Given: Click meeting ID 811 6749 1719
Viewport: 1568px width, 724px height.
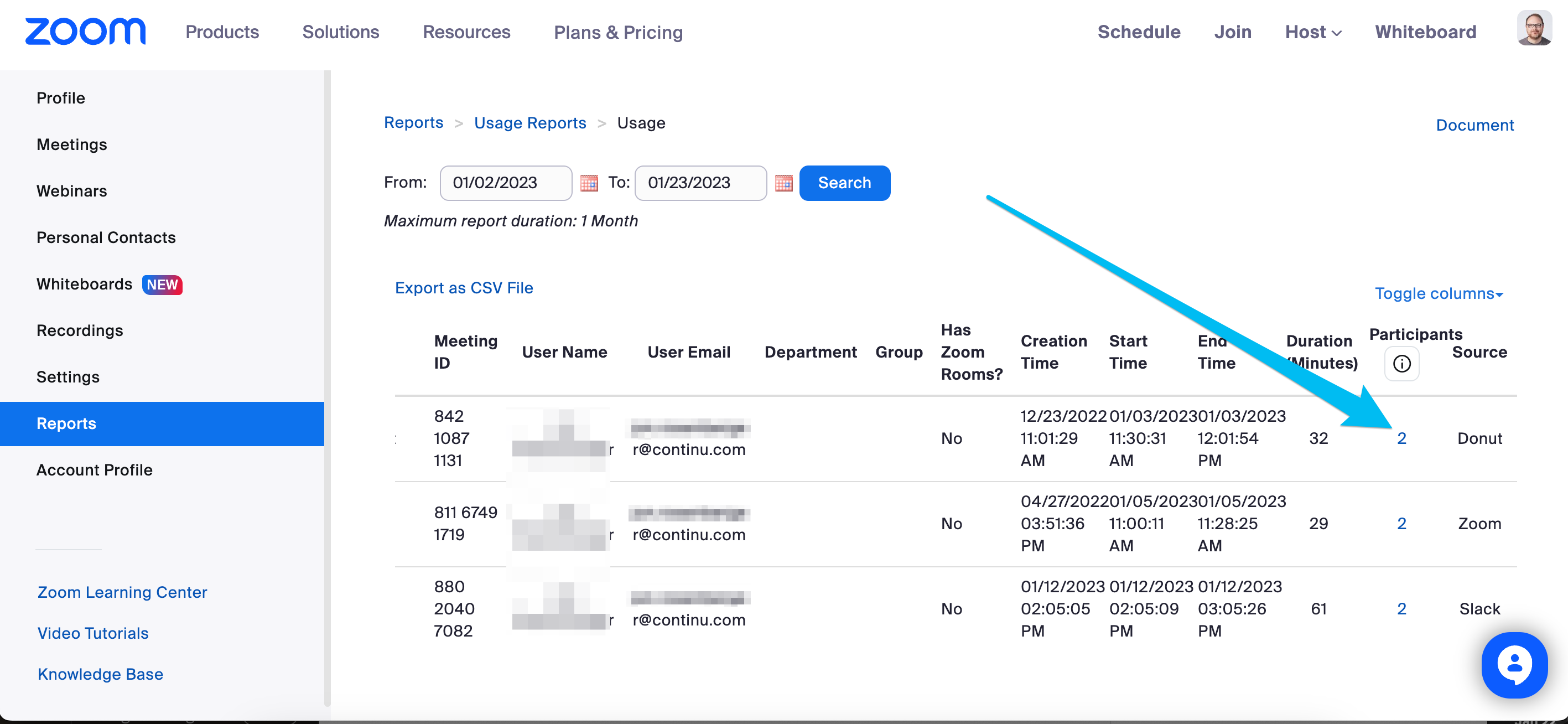Looking at the screenshot, I should point(465,524).
